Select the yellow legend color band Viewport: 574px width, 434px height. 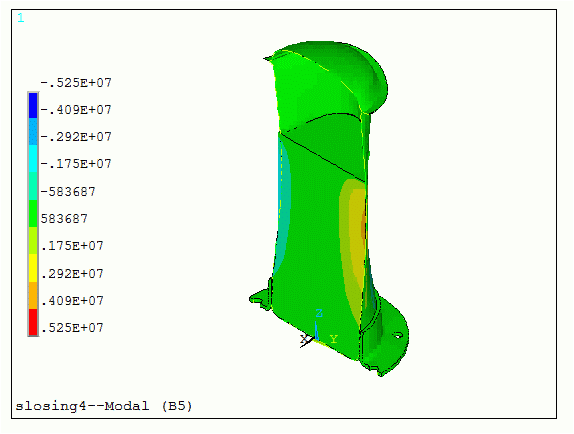coord(33,268)
